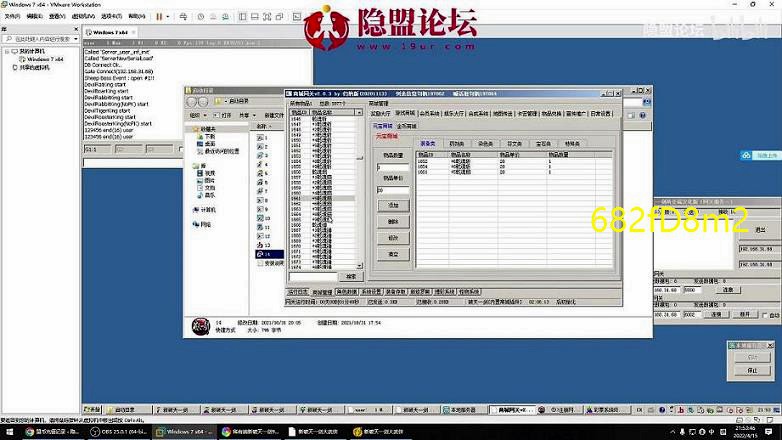Open the 编辑 menu in VMware
The width and height of the screenshot is (782, 440).
pos(34,16)
